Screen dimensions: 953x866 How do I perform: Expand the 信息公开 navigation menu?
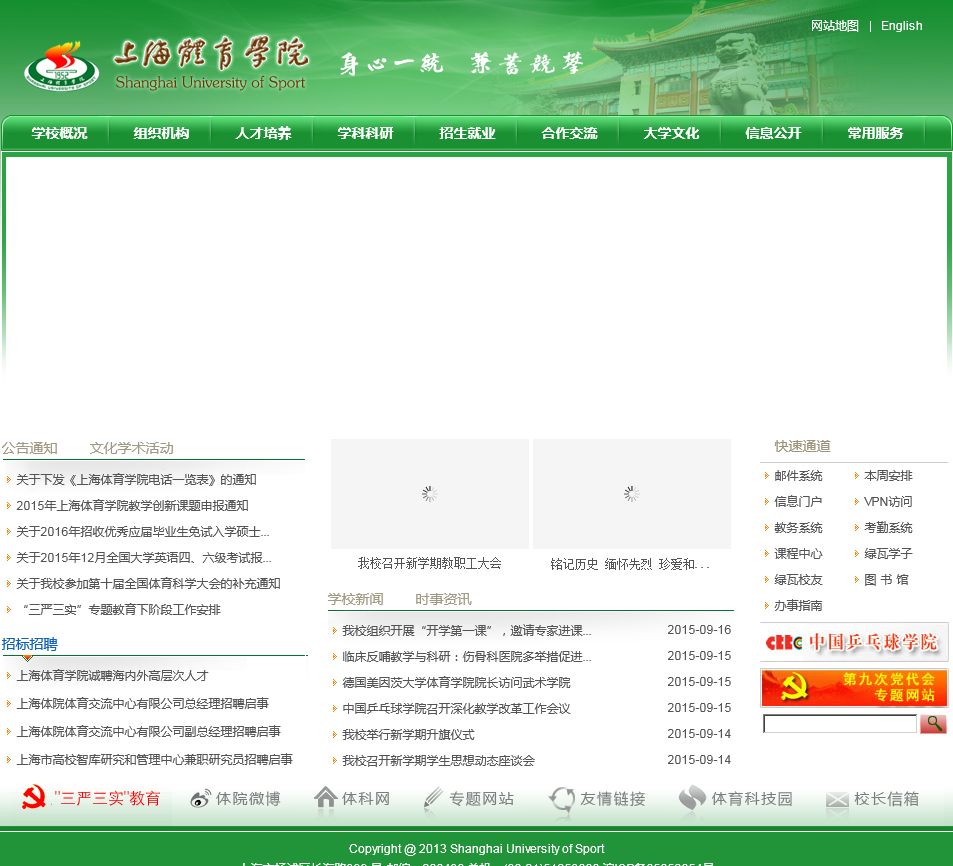tap(773, 133)
